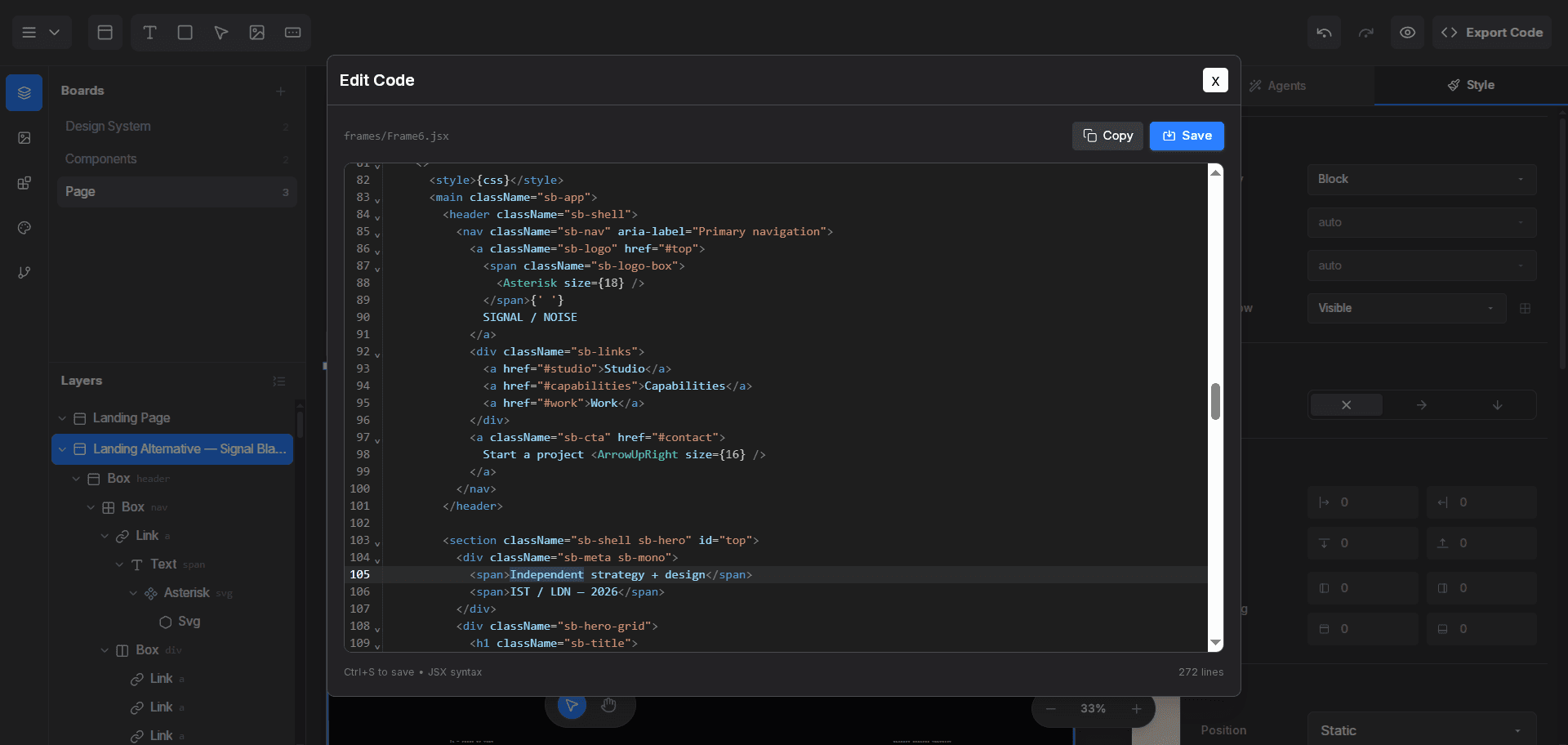This screenshot has height=745, width=1568.
Task: Select the X direction option
Action: pyautogui.click(x=1346, y=405)
